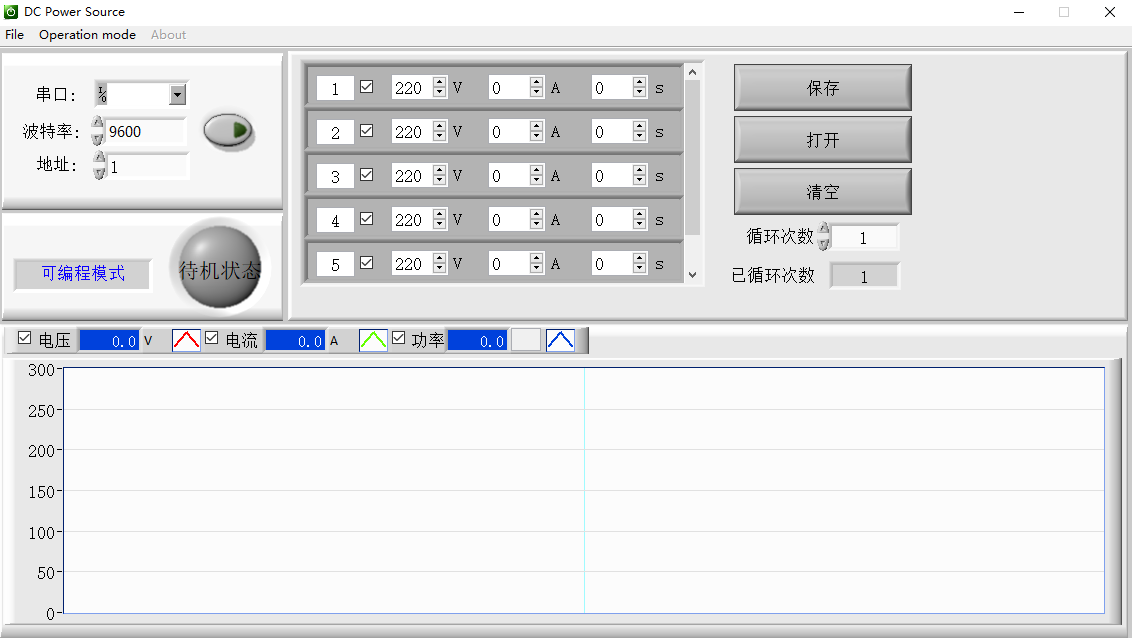
Task: Open the 串口 serial port dropdown
Action: click(x=177, y=94)
